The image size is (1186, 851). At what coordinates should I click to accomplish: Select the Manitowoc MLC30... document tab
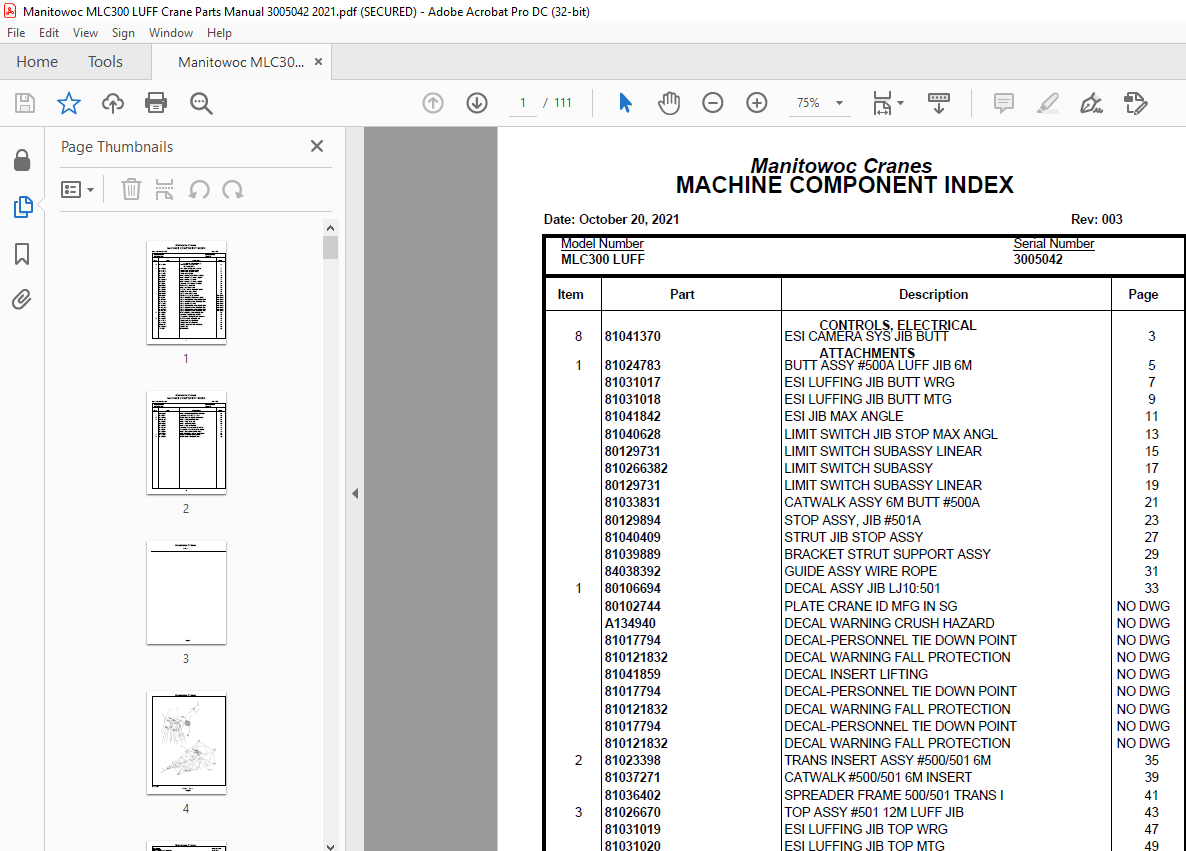[241, 62]
